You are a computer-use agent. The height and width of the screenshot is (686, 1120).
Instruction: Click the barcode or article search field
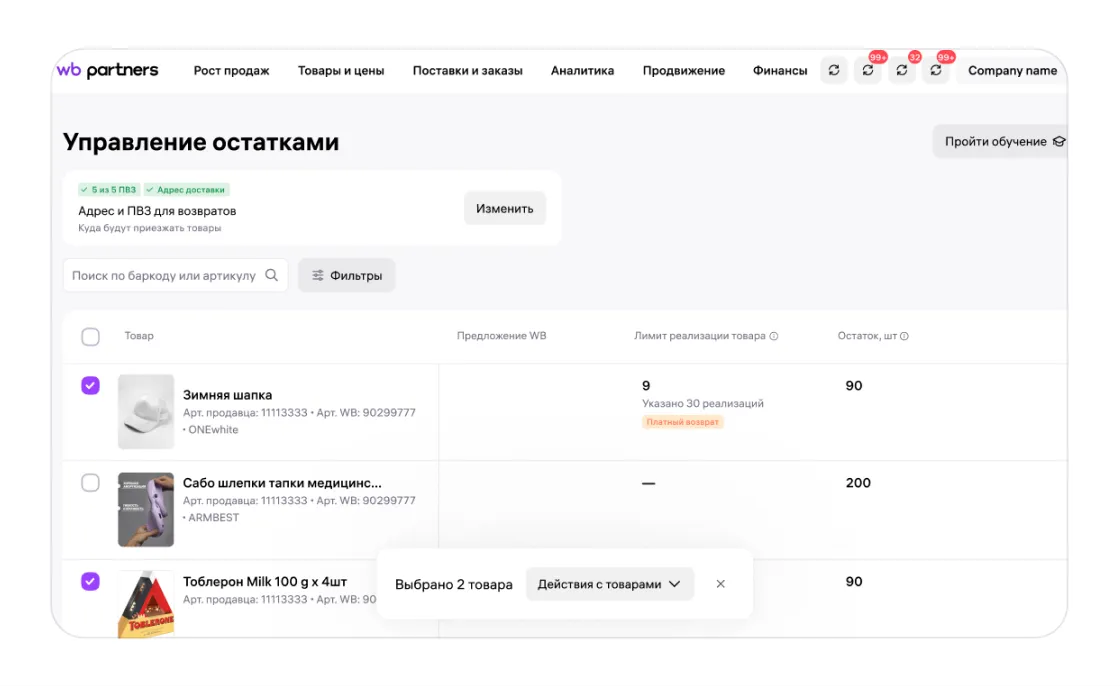click(x=163, y=276)
